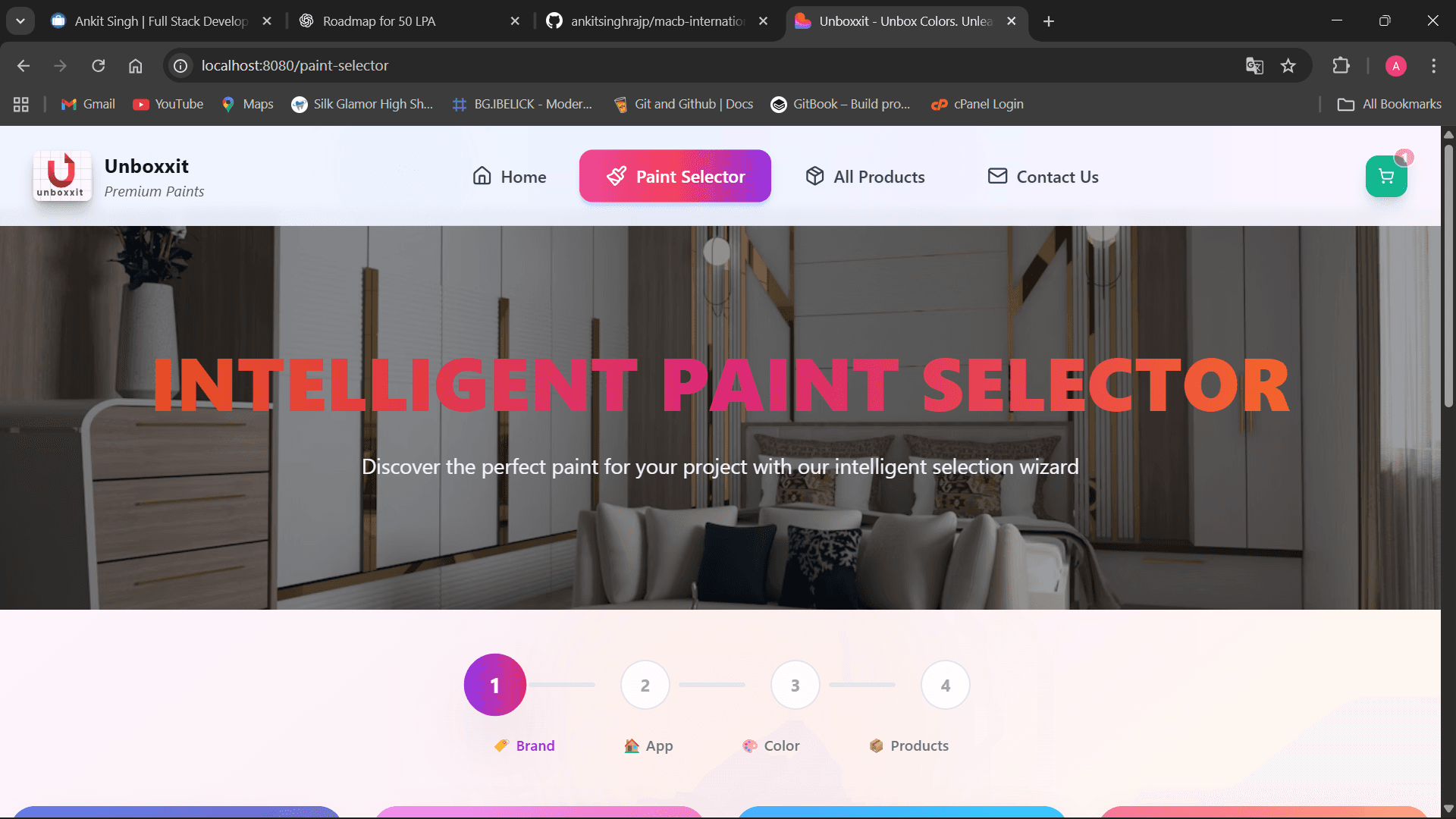Open the apps grid in bookmarks bar

coord(21,104)
